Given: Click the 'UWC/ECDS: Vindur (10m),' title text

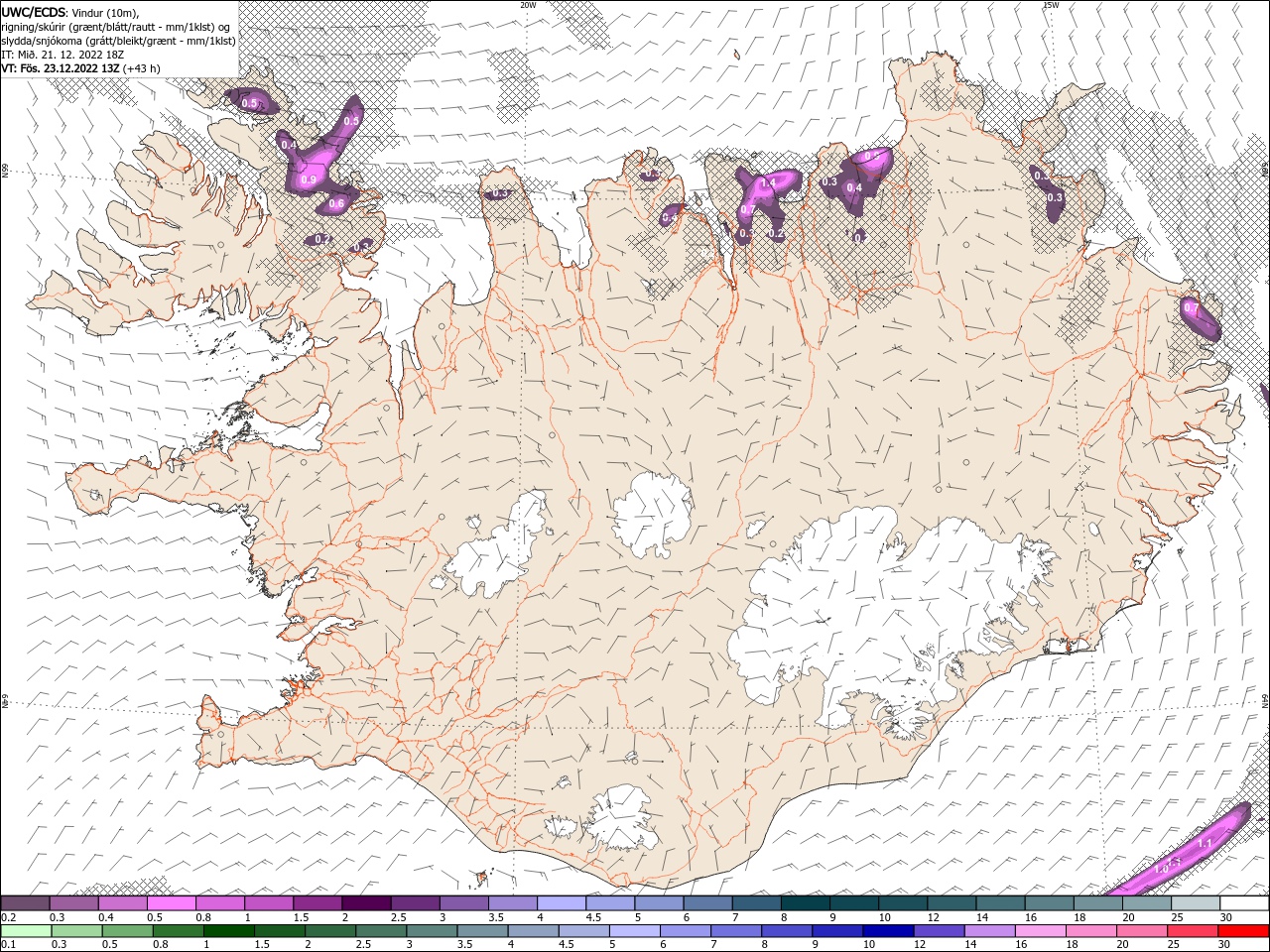Looking at the screenshot, I should (x=70, y=12).
